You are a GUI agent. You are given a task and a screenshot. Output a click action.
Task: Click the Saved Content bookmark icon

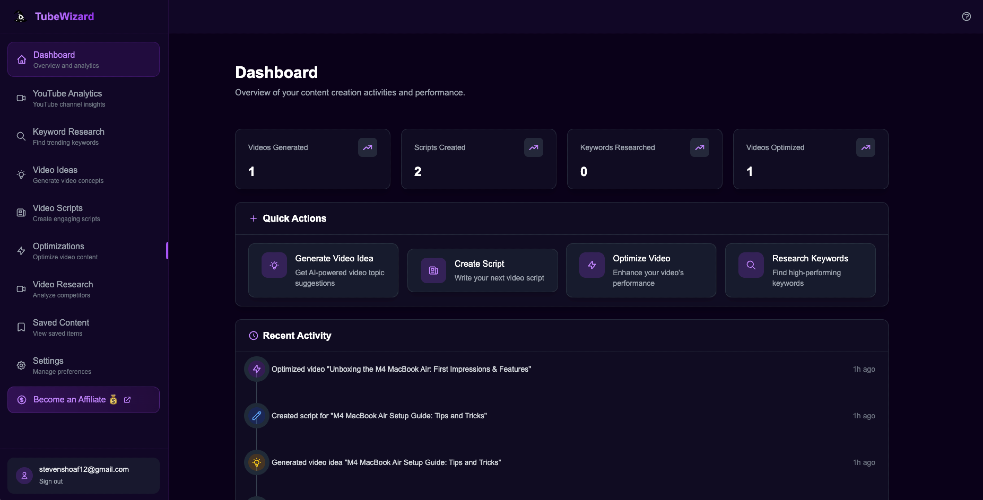21,327
